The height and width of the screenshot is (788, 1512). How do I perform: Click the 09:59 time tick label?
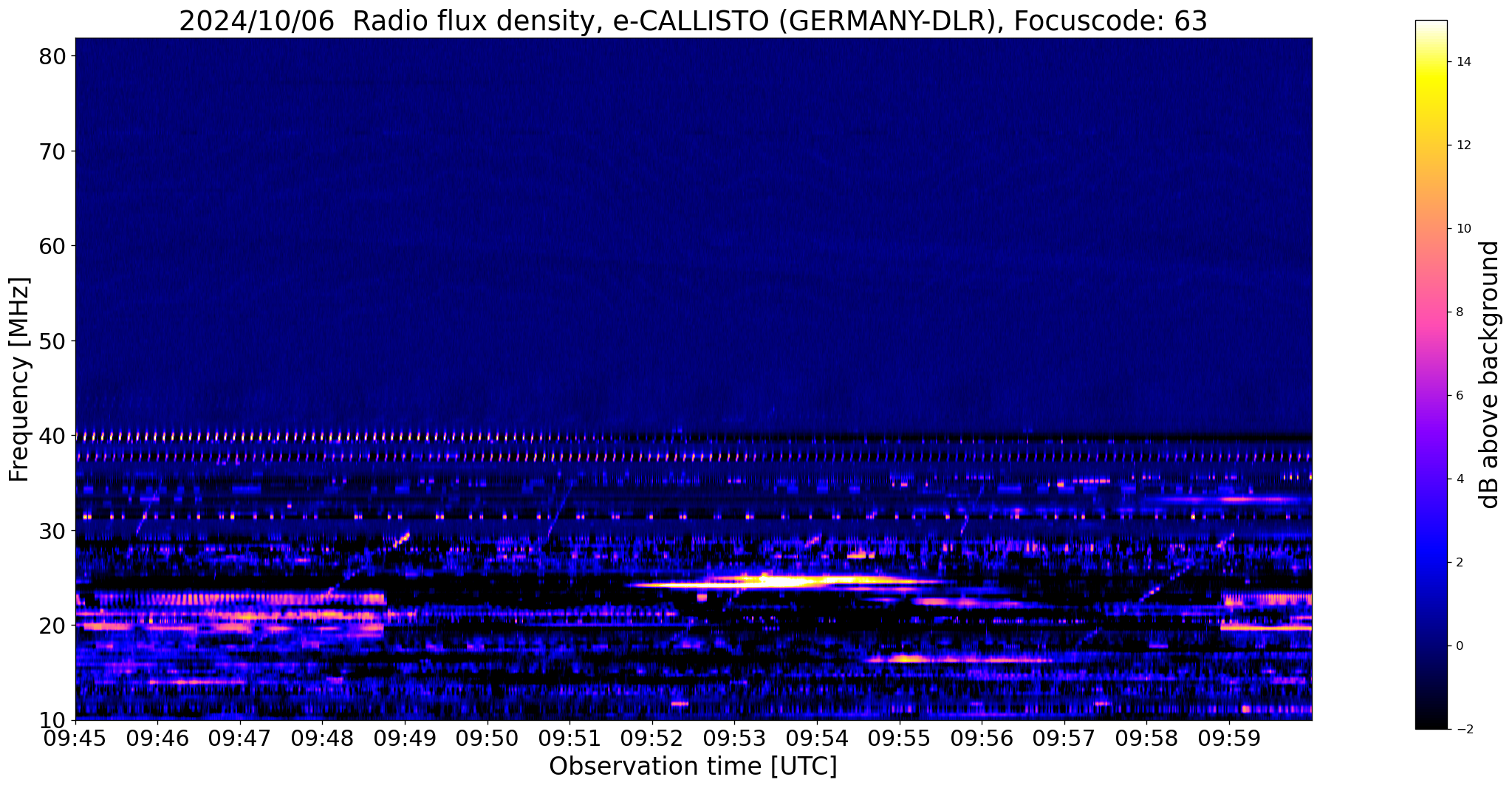coord(1228,739)
